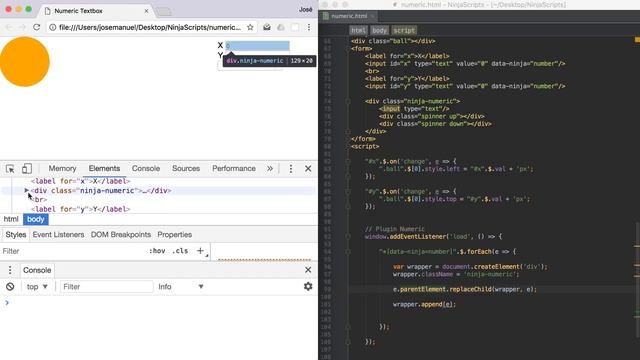
Task: Close the DevTools panel
Action: point(308,169)
